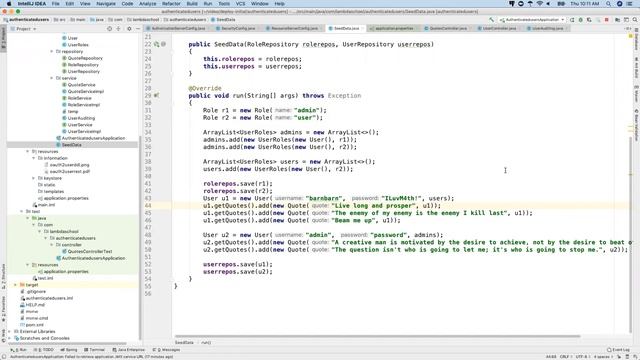This screenshot has height=360, width=640.
Task: Open the Java Enterprise tool window
Action: click(x=128, y=350)
